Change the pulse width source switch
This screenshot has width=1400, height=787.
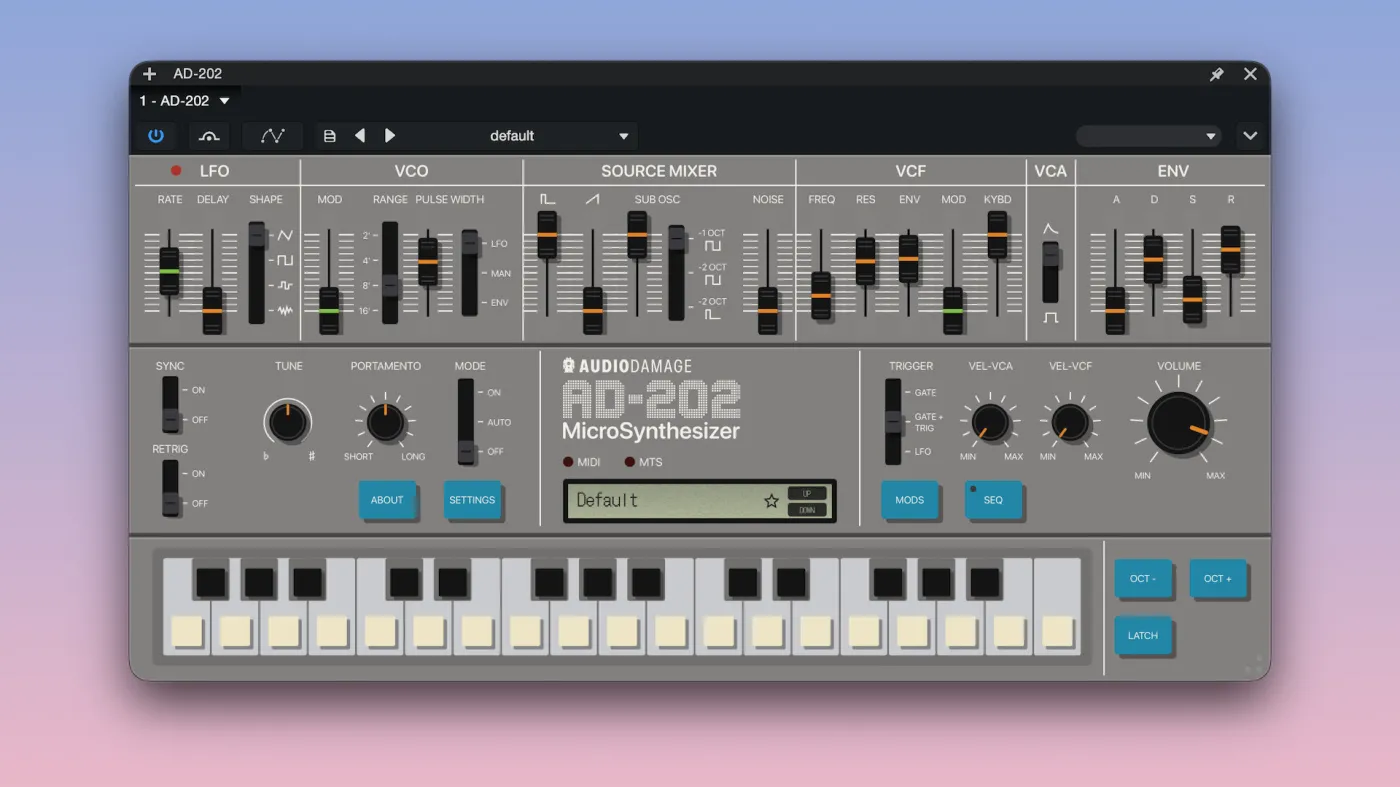(x=470, y=272)
